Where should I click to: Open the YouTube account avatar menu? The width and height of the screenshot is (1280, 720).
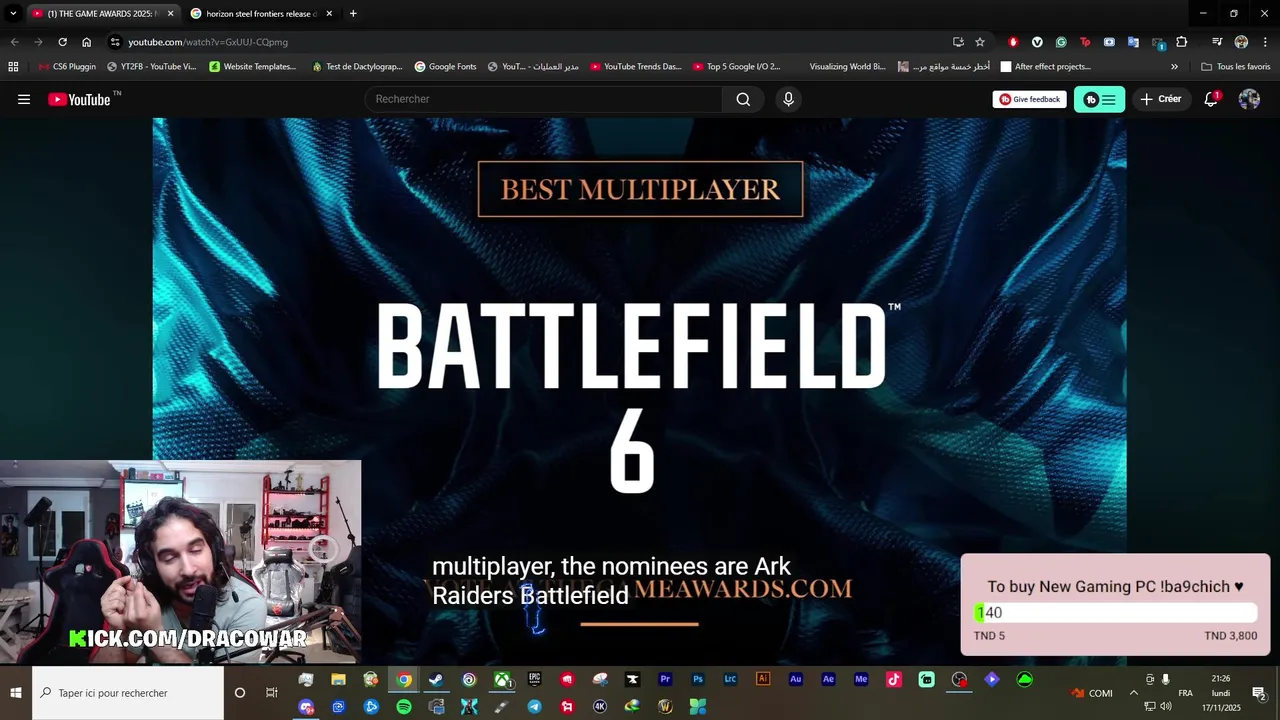click(1249, 99)
